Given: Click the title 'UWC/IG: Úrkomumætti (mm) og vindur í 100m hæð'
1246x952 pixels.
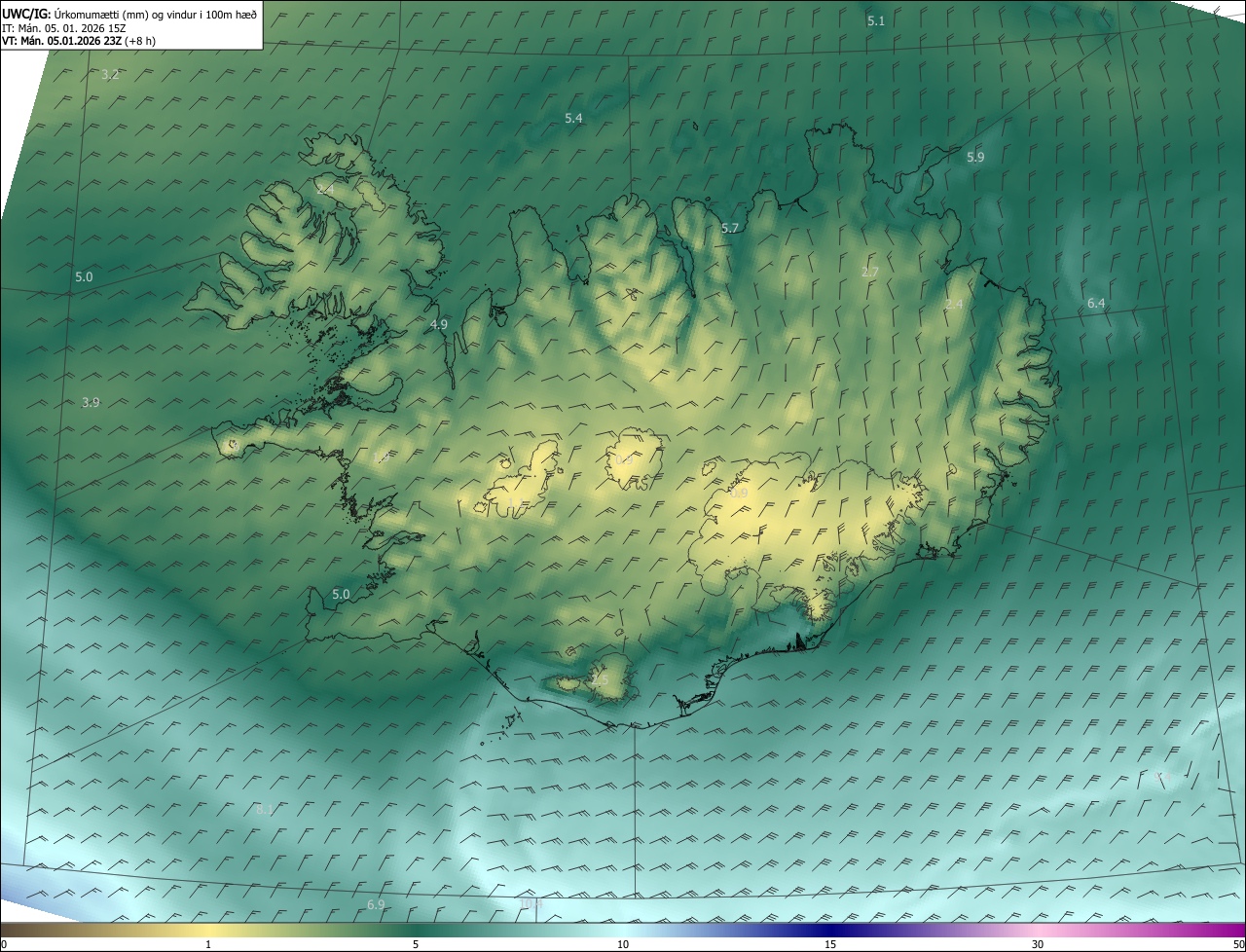Looking at the screenshot, I should pos(129,14).
